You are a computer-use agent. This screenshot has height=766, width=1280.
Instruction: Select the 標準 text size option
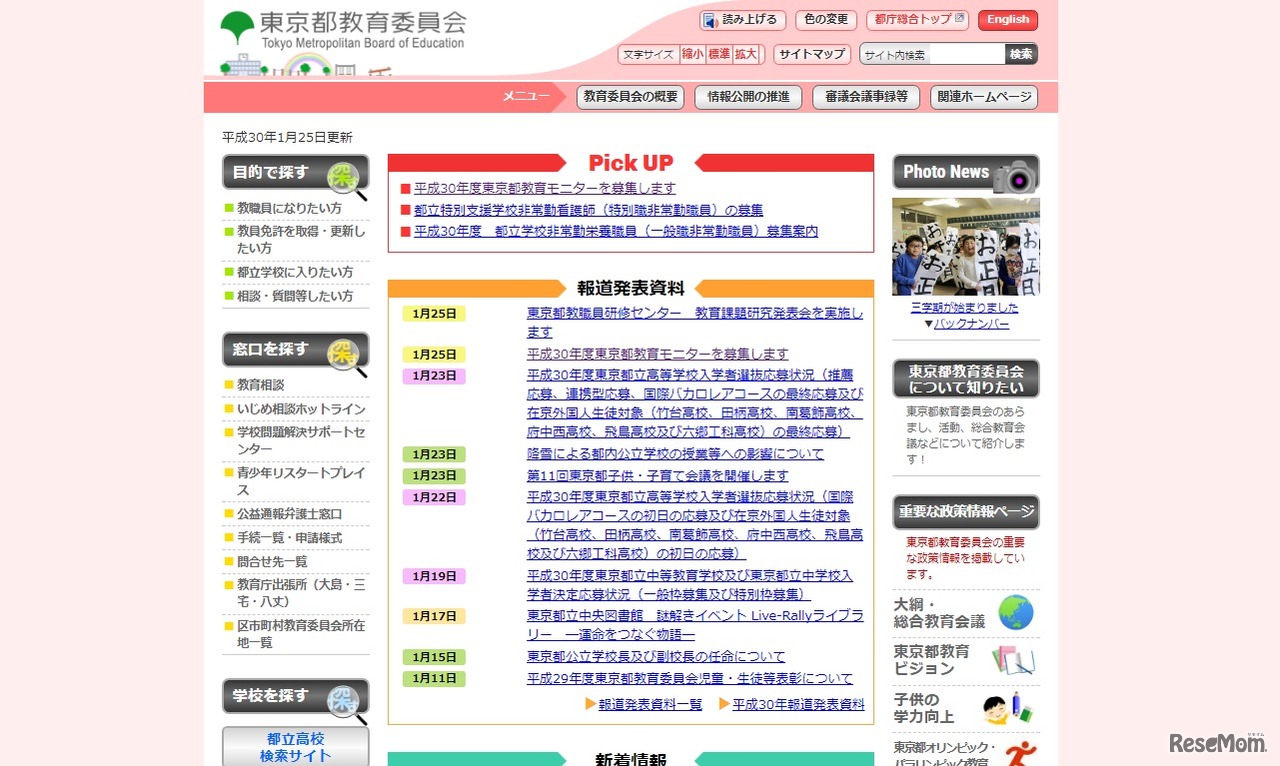tap(719, 54)
